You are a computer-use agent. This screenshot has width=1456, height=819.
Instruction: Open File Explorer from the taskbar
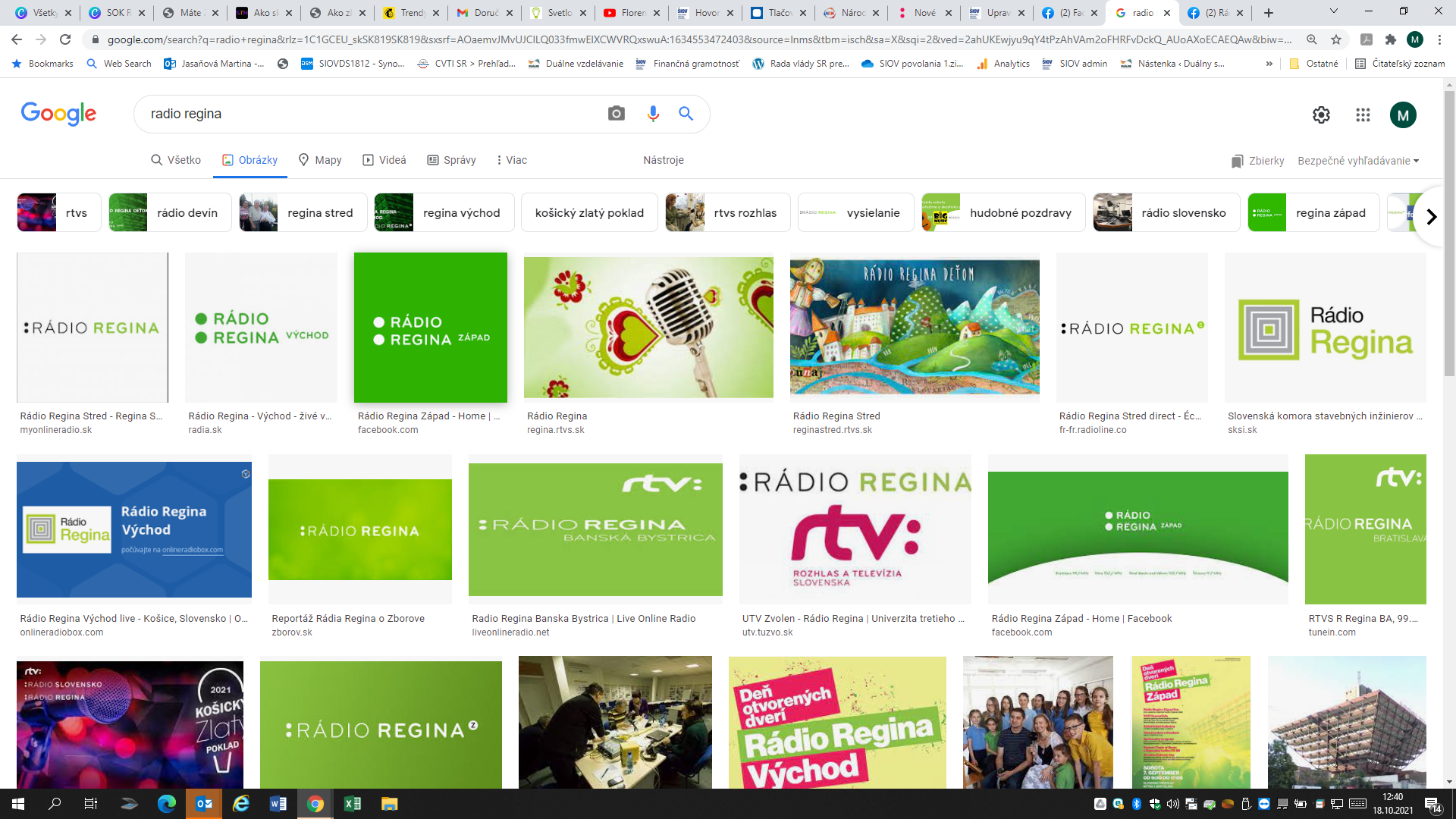[389, 804]
